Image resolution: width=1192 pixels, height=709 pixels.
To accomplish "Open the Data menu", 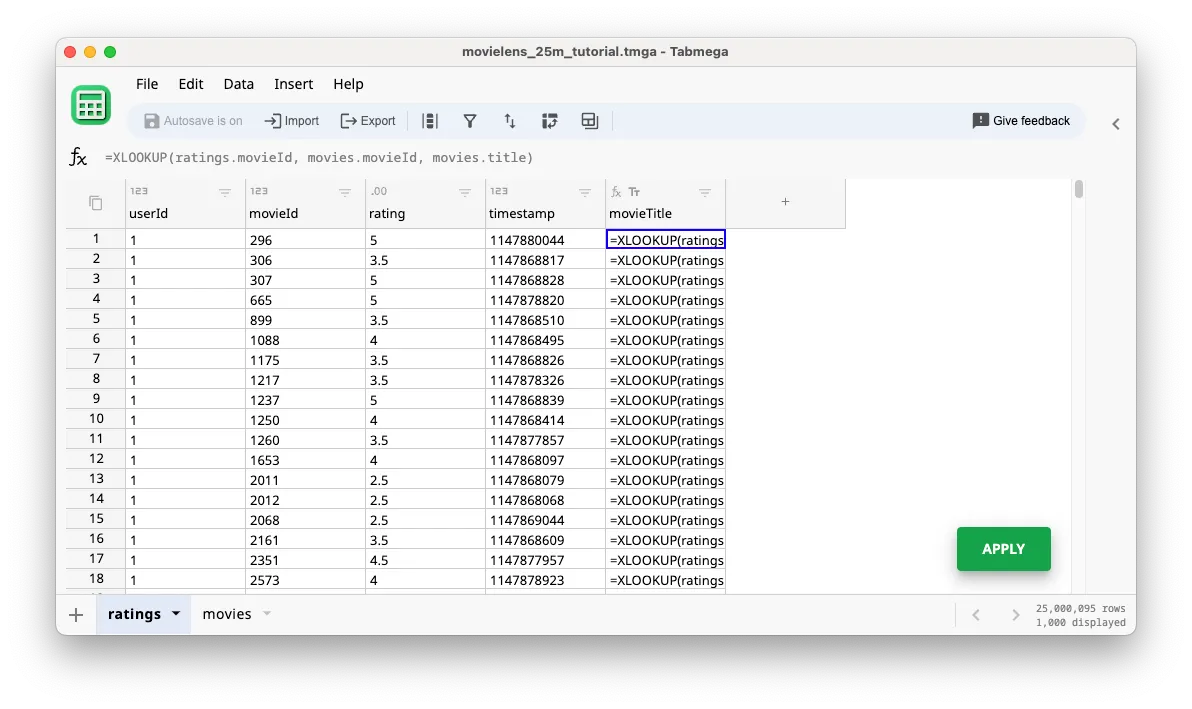I will [x=238, y=84].
